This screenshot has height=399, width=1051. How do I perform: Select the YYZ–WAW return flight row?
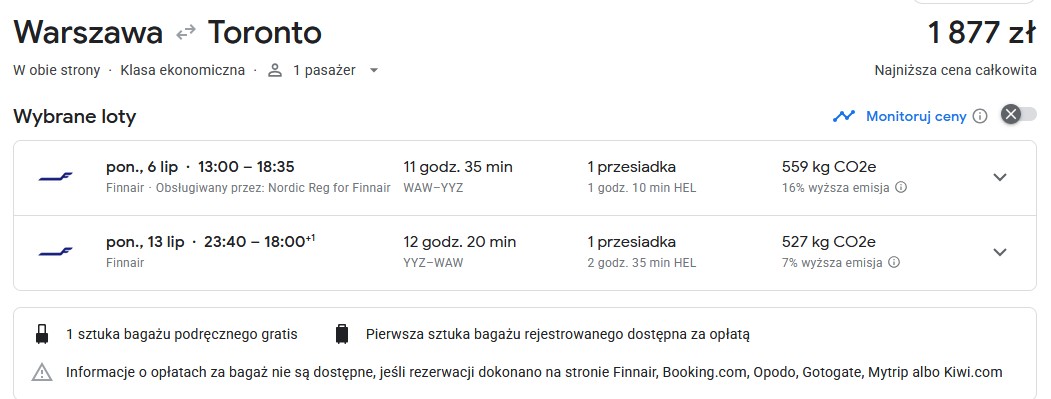click(x=525, y=253)
